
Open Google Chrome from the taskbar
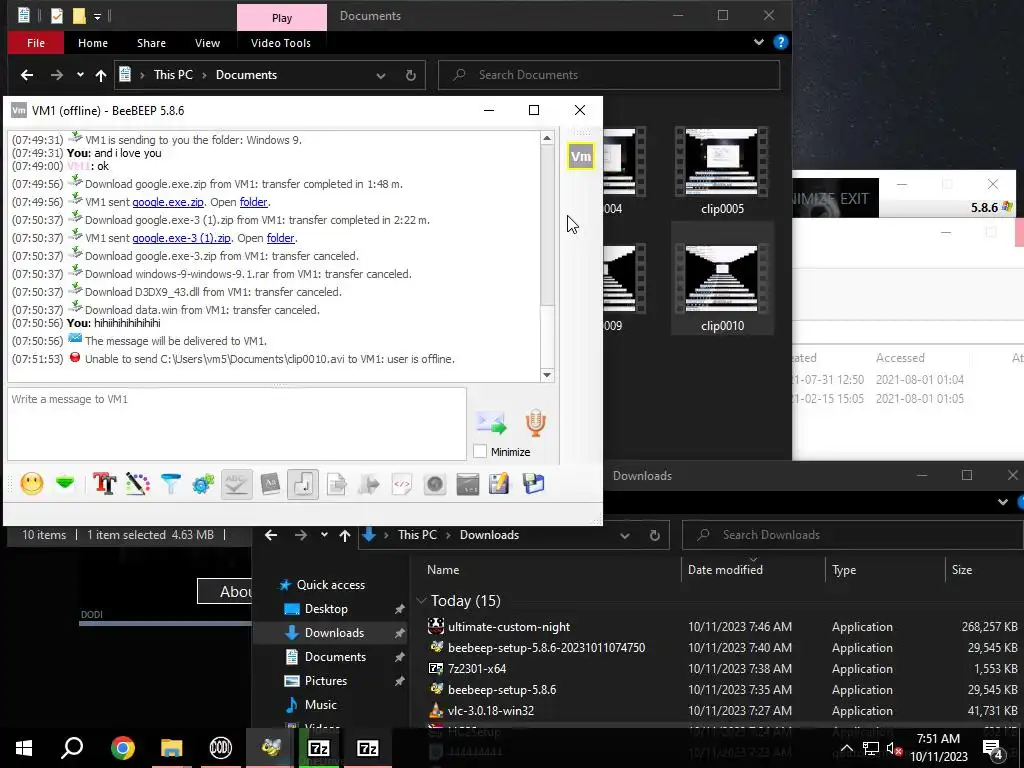pos(122,748)
